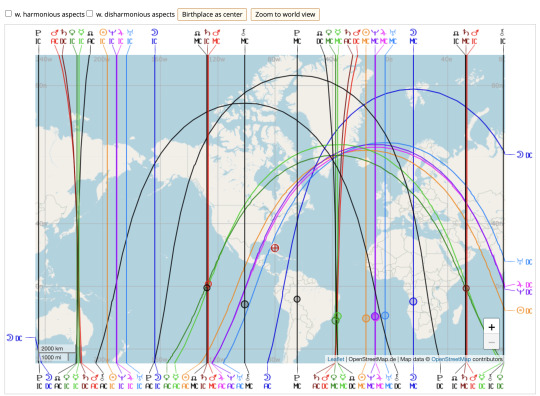Click the black Pluto MC circle marker on map

click(x=297, y=299)
